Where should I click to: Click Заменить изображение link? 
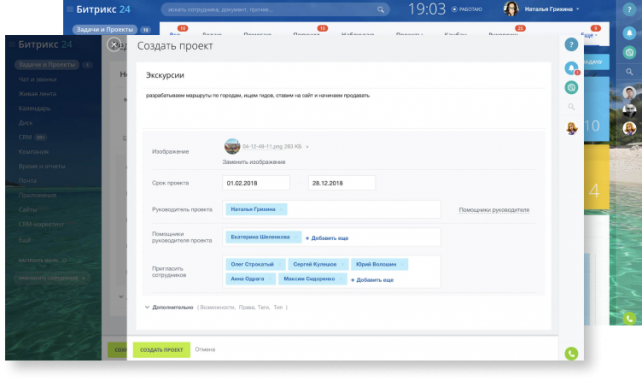tap(254, 162)
